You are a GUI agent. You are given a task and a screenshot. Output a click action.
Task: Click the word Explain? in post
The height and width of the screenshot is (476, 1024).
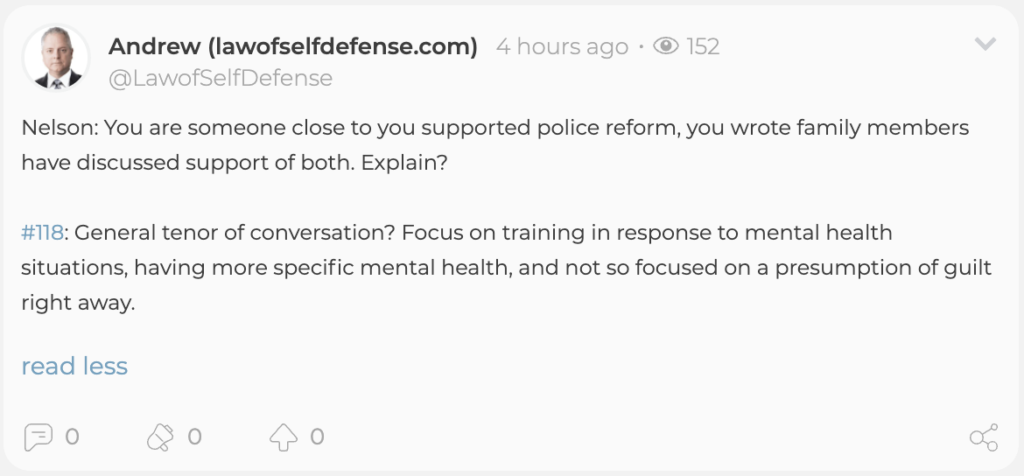pyautogui.click(x=404, y=163)
